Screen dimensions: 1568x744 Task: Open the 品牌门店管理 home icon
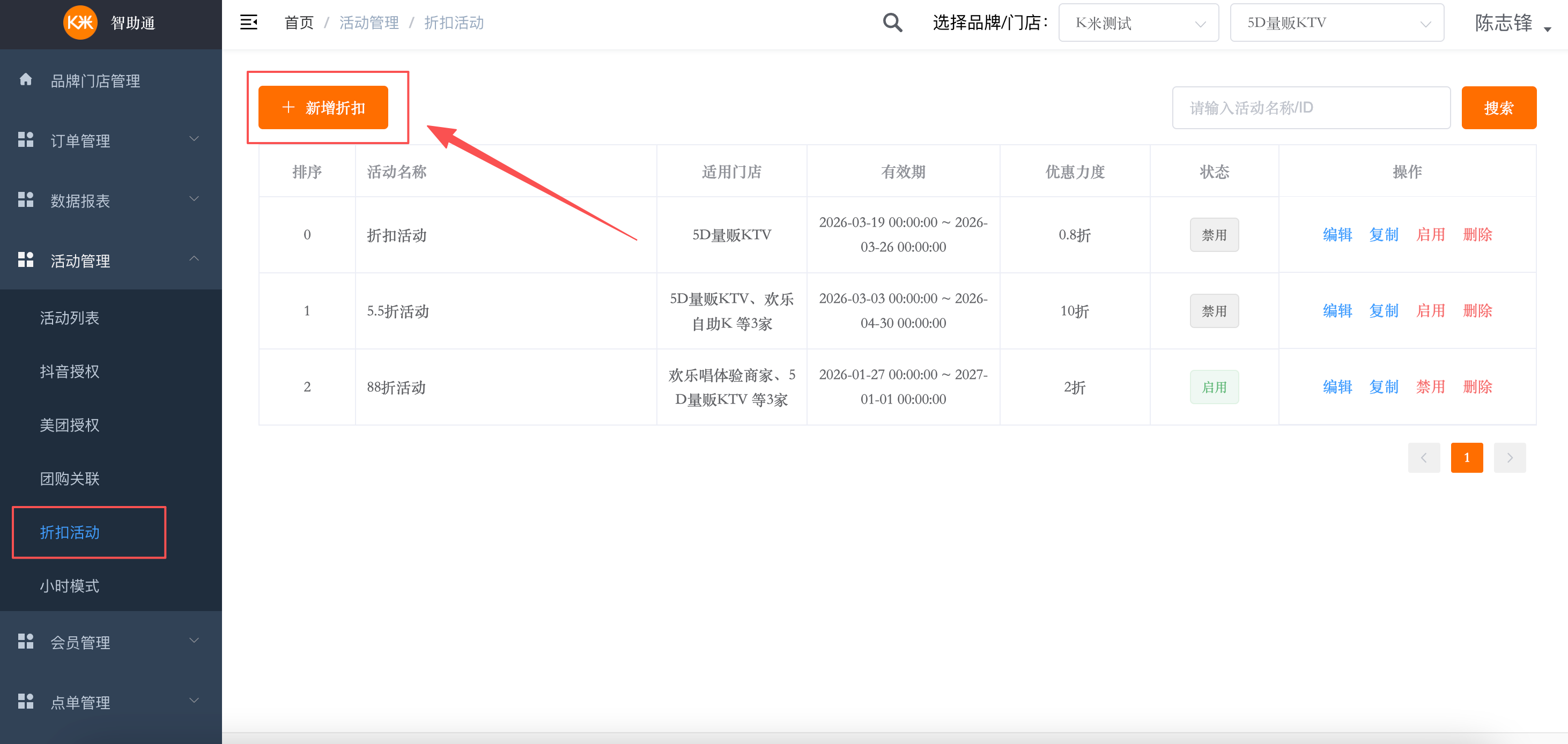(x=26, y=80)
